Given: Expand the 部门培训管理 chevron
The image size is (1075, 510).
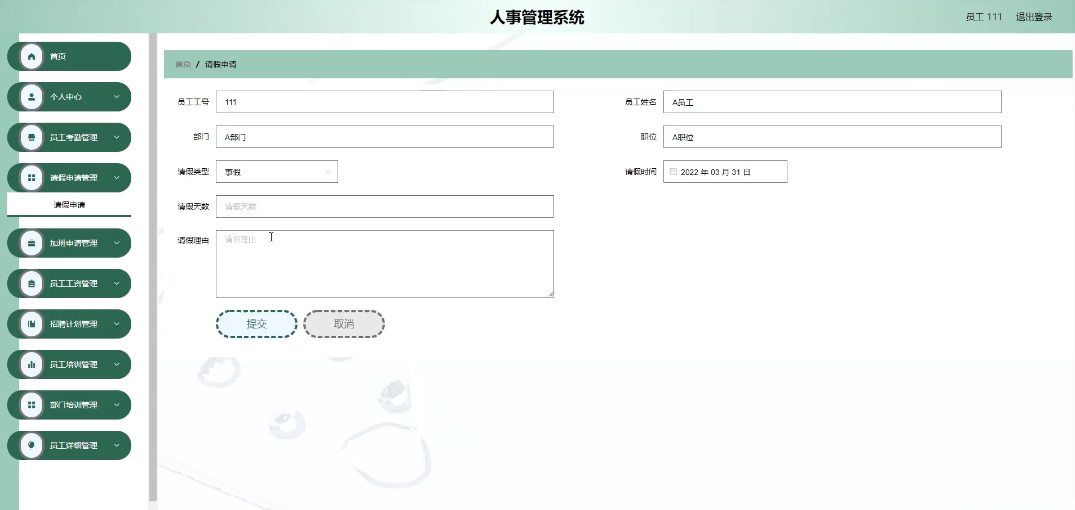Looking at the screenshot, I should coord(117,404).
